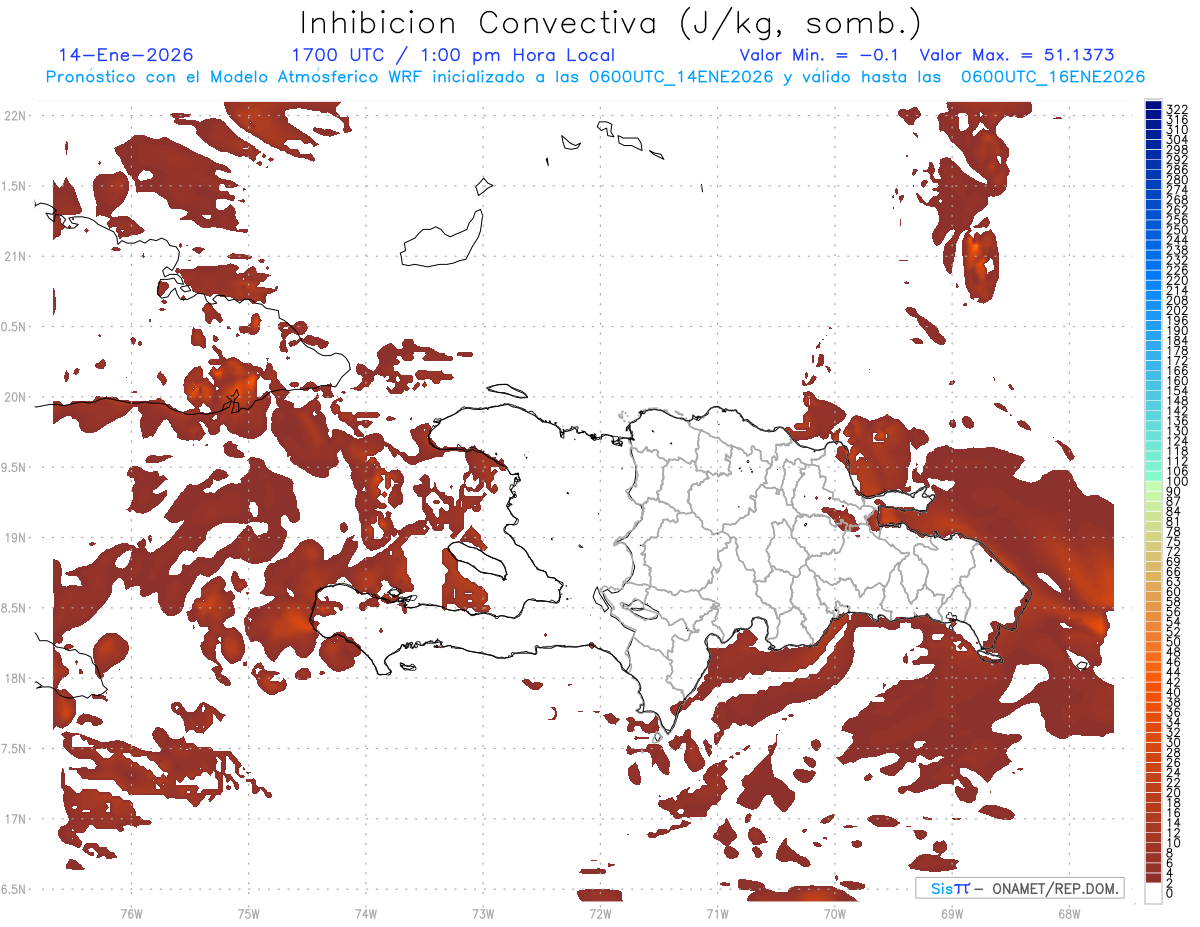Viewport: 1200px width, 927px height.
Task: Click the "Valor Min. = -0.1" readout
Action: tap(819, 55)
